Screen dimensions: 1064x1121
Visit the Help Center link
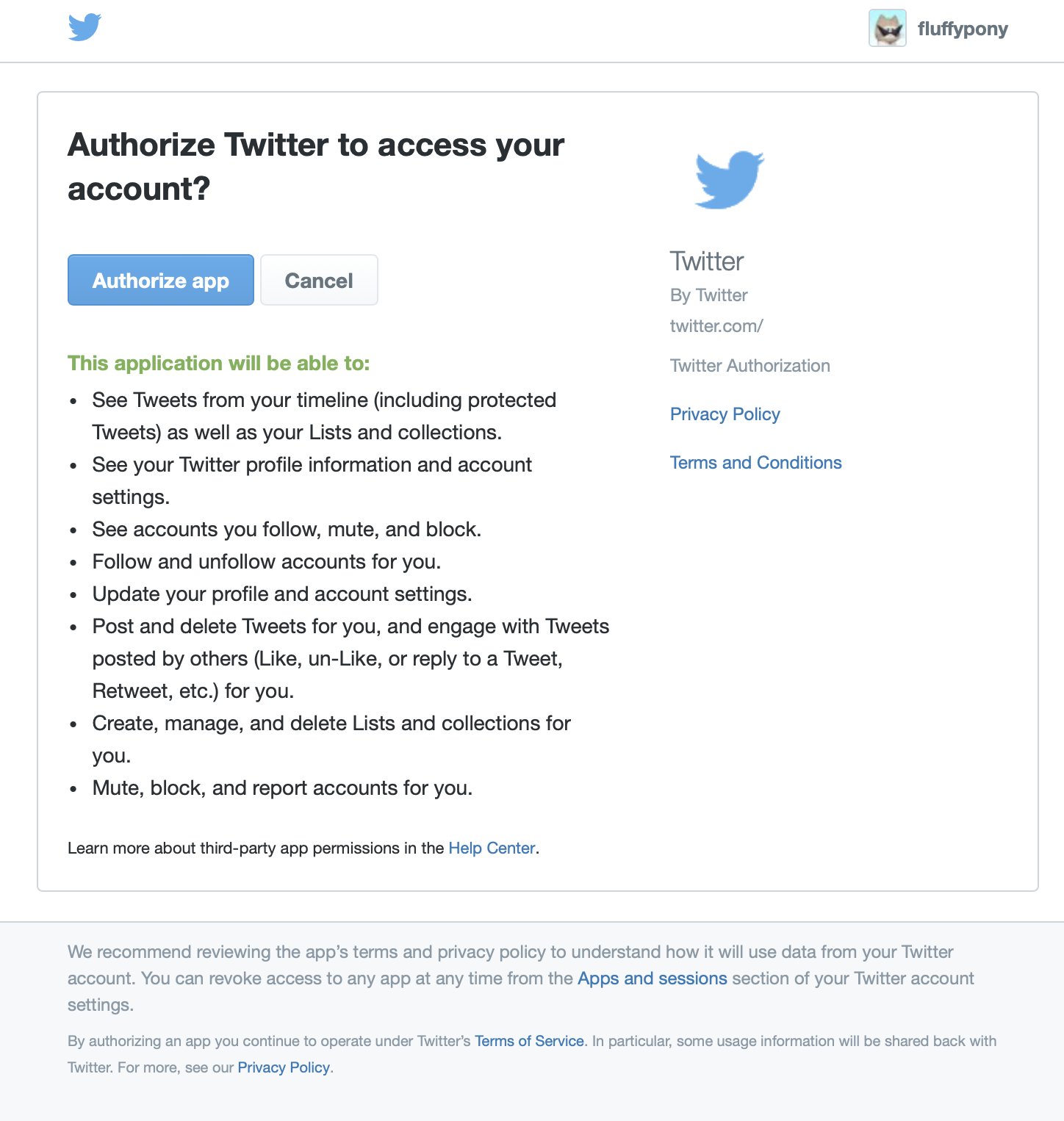pyautogui.click(x=492, y=848)
